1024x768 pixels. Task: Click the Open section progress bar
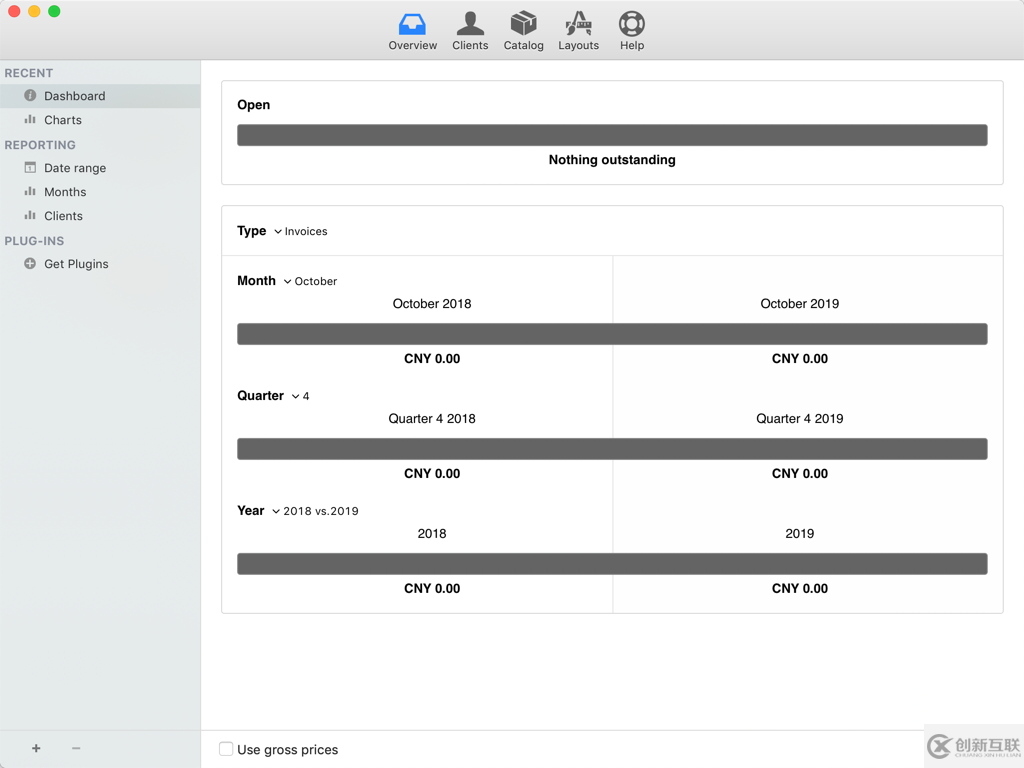click(612, 134)
